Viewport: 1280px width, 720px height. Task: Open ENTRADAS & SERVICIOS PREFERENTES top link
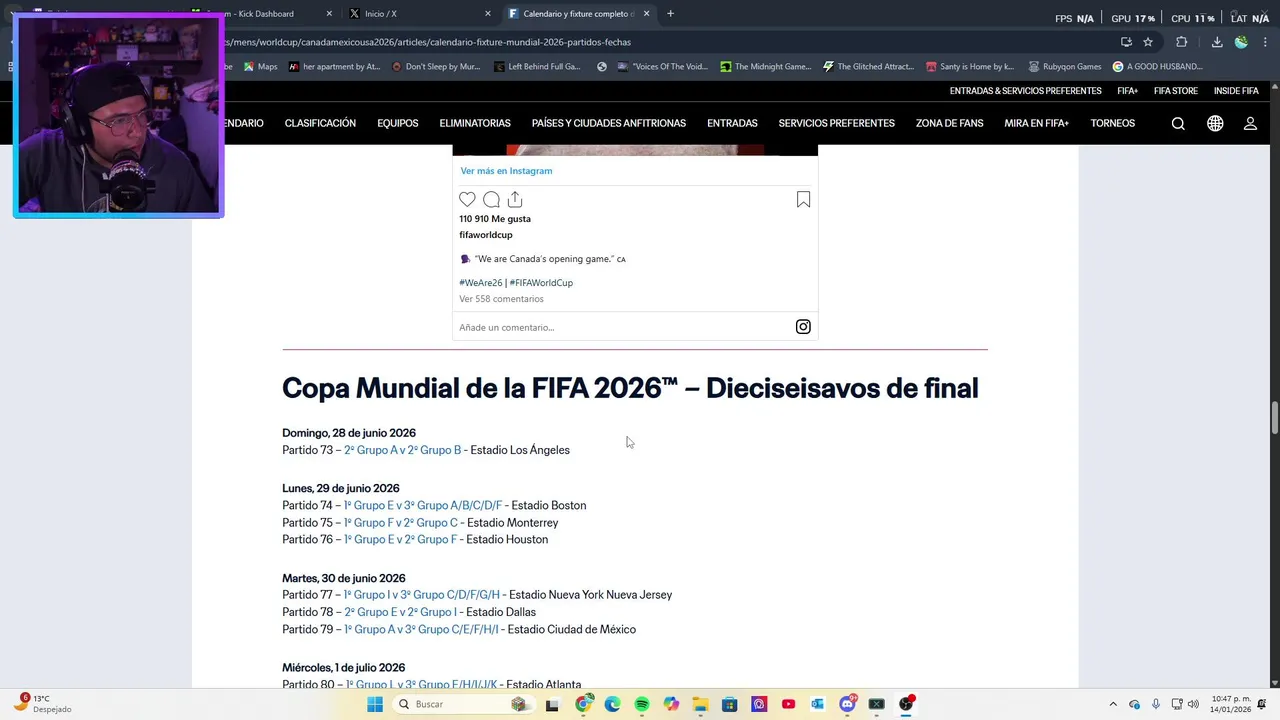point(1026,91)
